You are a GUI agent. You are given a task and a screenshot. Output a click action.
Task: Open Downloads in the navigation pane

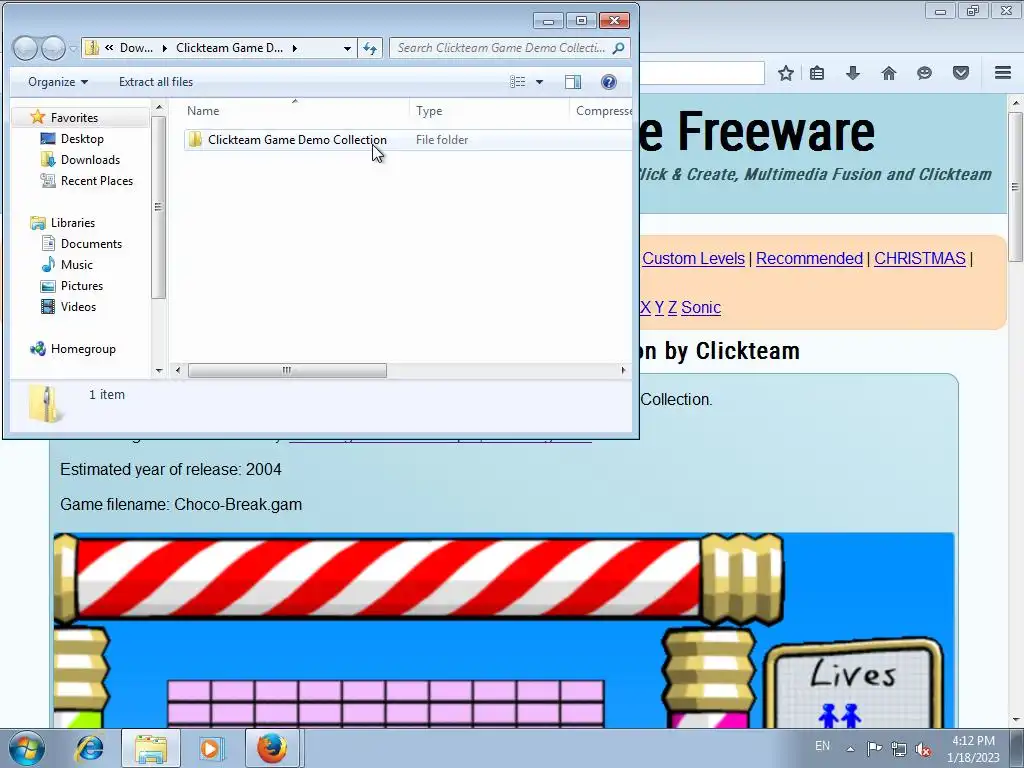pos(90,159)
